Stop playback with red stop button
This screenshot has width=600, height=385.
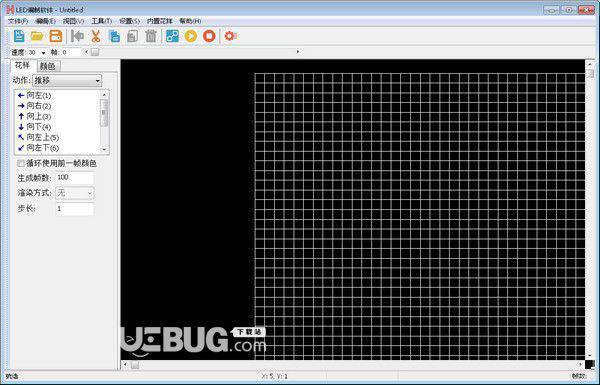(209, 36)
